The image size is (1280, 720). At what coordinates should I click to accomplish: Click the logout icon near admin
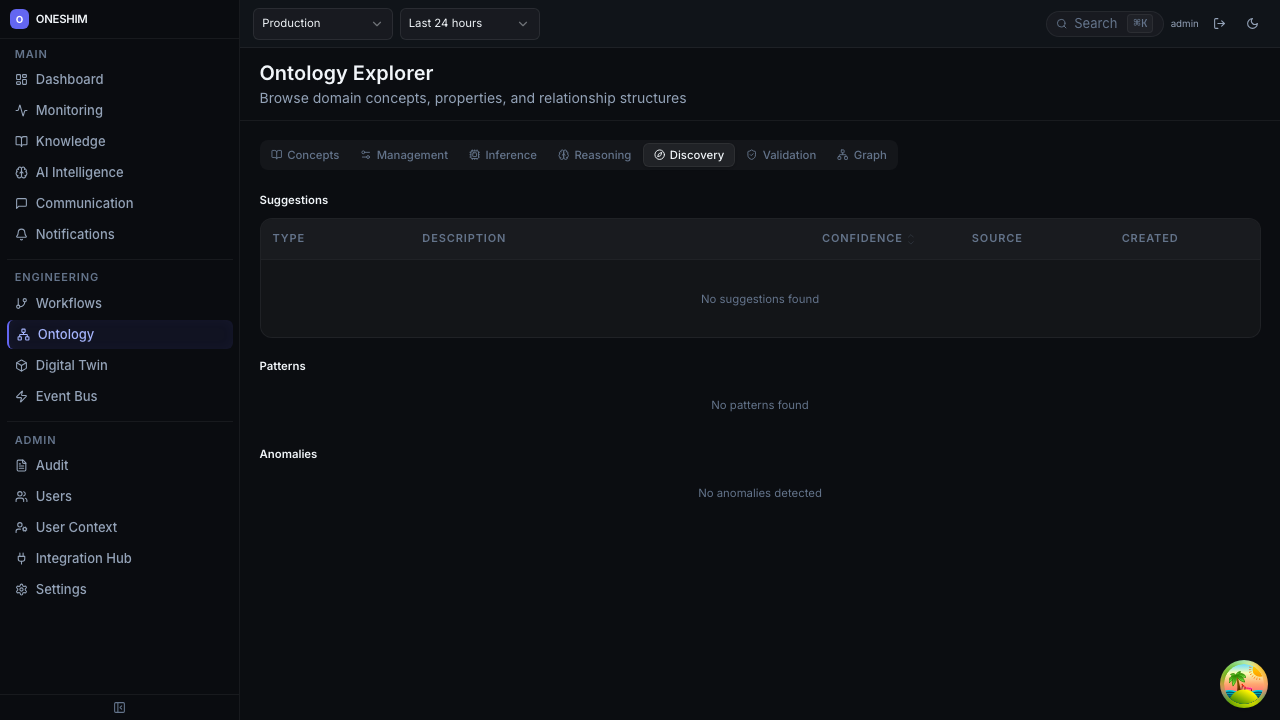(x=1219, y=23)
